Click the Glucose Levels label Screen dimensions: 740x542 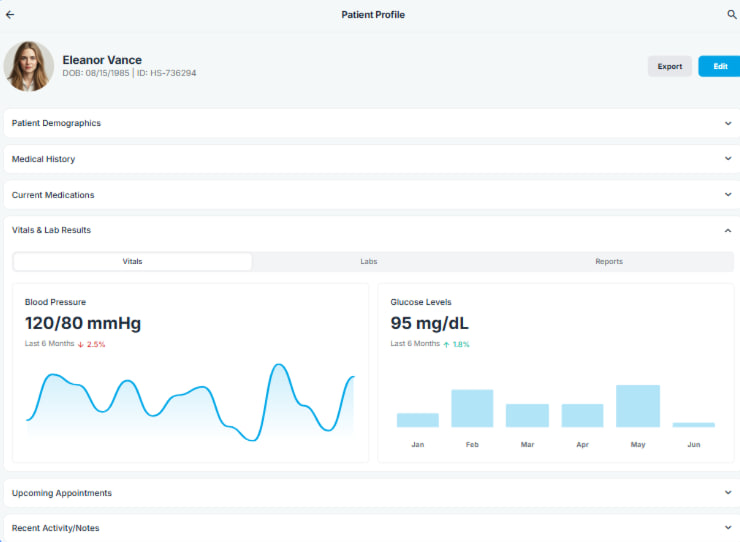pos(421,302)
